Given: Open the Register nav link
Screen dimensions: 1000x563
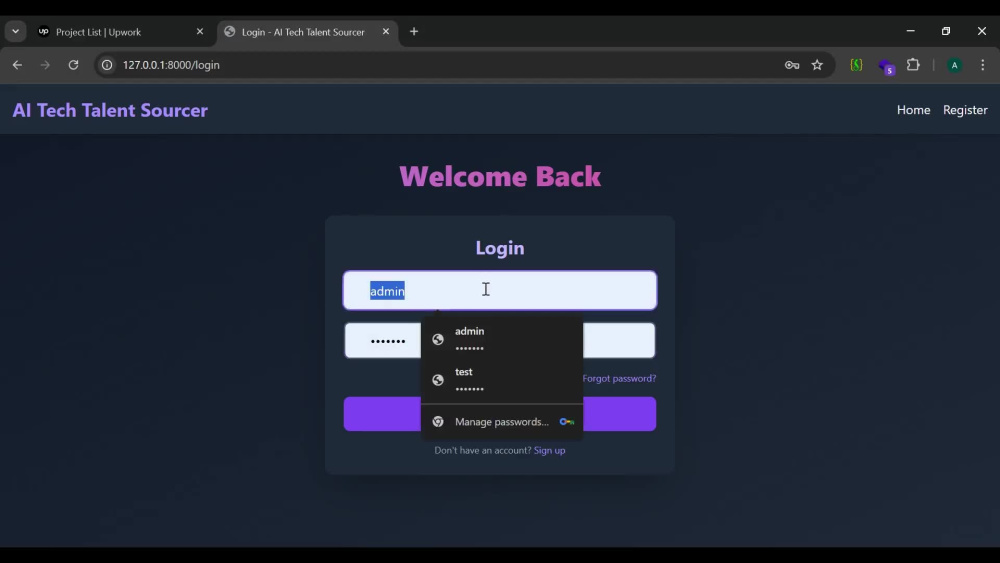Looking at the screenshot, I should 965,110.
